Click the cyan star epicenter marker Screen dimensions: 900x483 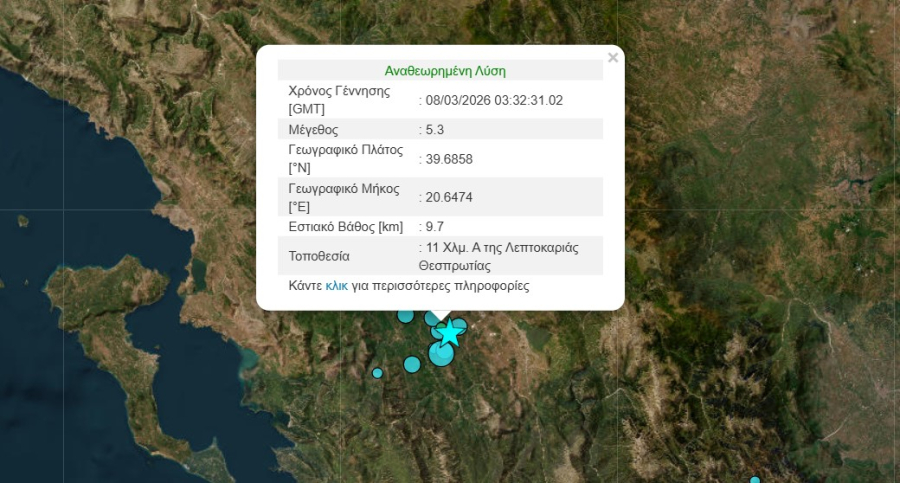450,331
